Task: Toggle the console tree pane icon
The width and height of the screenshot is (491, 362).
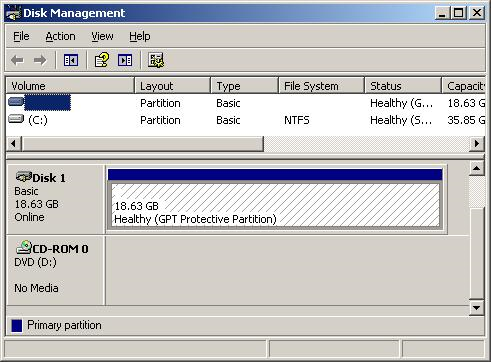Action: (71, 60)
